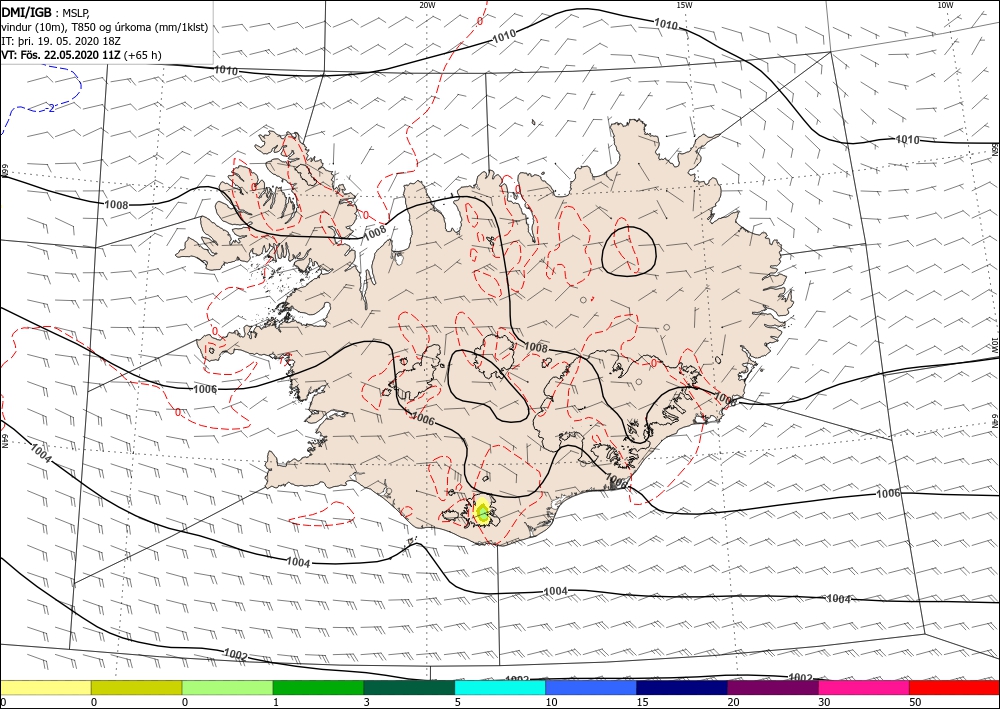Select the light green legend color
The image size is (1000, 709).
pyautogui.click(x=227, y=687)
